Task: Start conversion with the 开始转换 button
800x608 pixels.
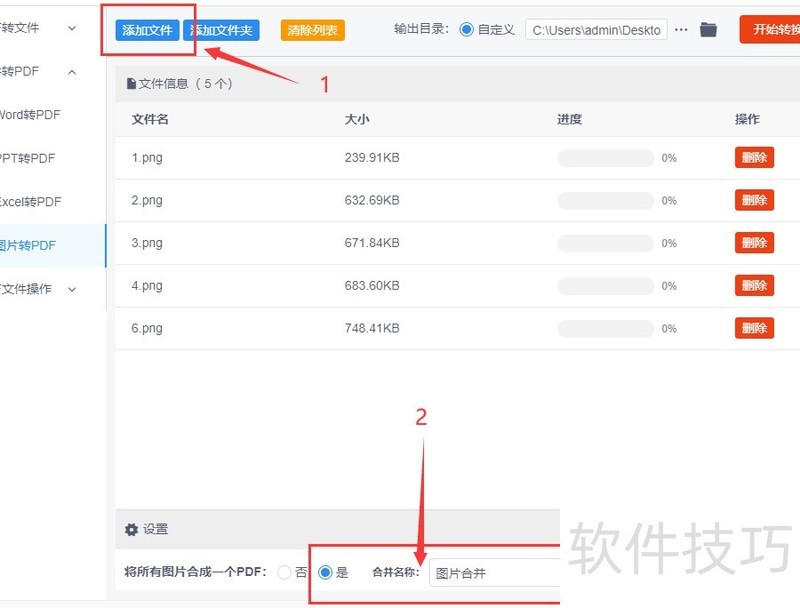Action: pos(775,29)
